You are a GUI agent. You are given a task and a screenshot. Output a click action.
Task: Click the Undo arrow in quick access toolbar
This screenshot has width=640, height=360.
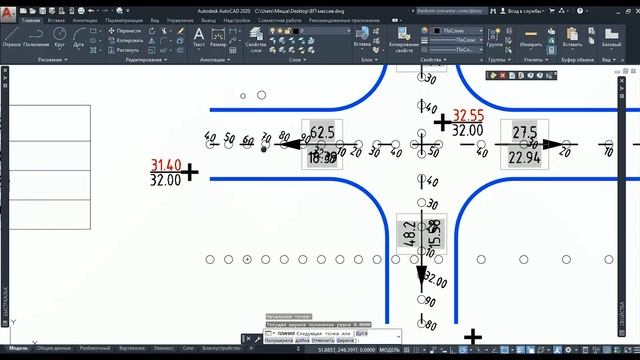(91, 11)
